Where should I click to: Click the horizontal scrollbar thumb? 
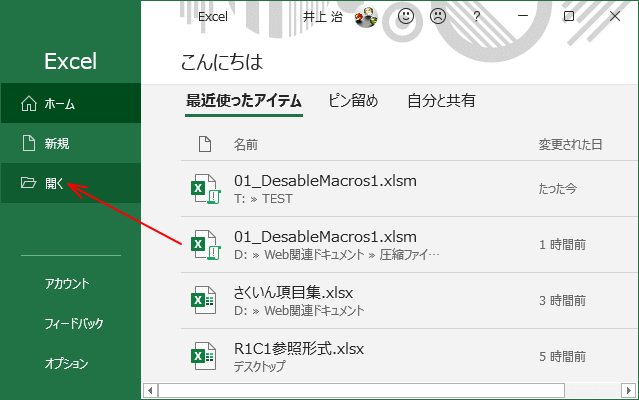pos(361,391)
